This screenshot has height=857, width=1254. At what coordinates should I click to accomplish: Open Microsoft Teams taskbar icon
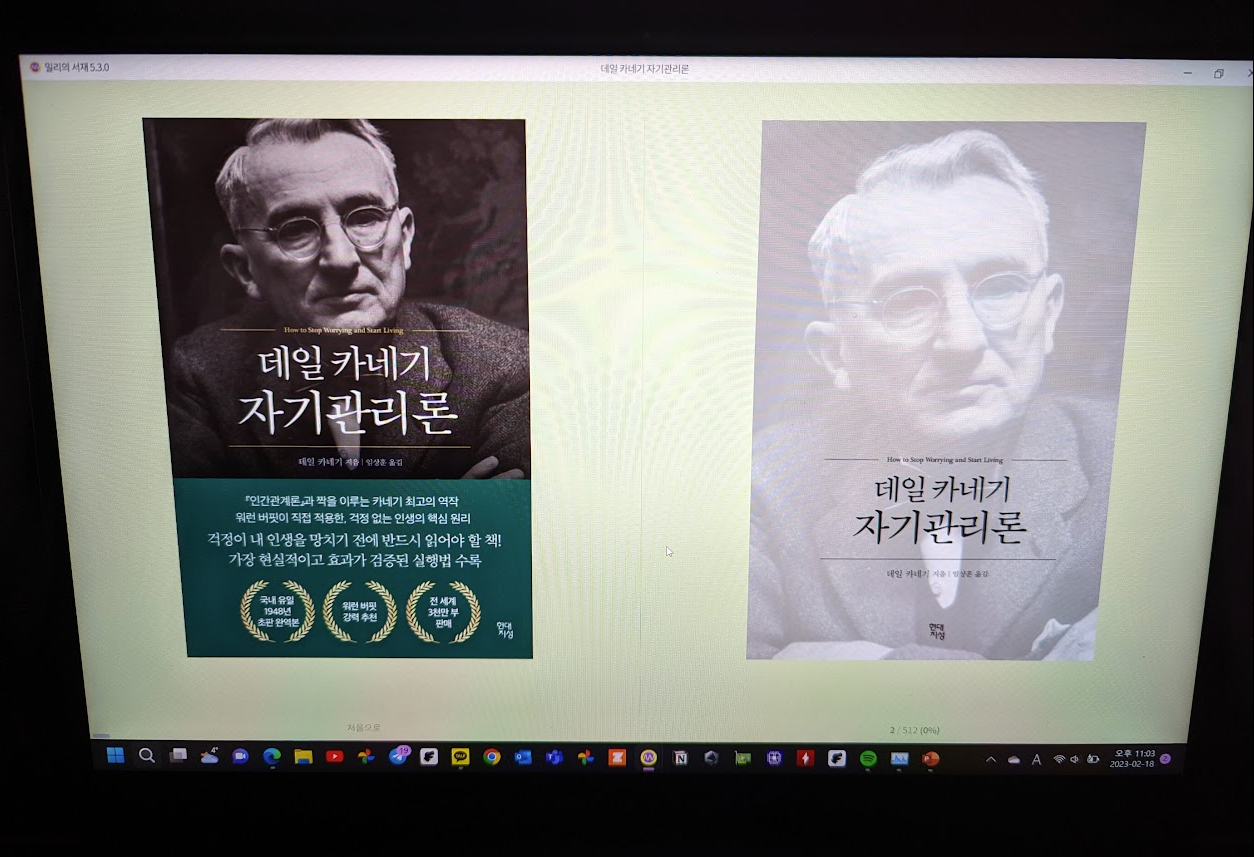(554, 758)
